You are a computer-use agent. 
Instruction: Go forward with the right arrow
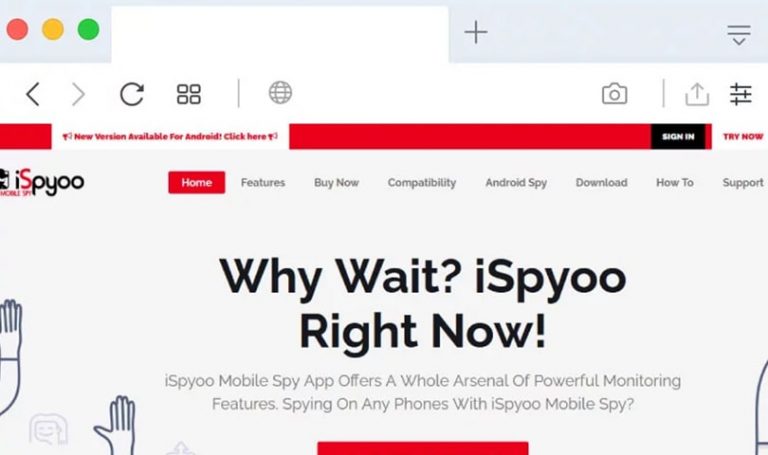(x=78, y=94)
